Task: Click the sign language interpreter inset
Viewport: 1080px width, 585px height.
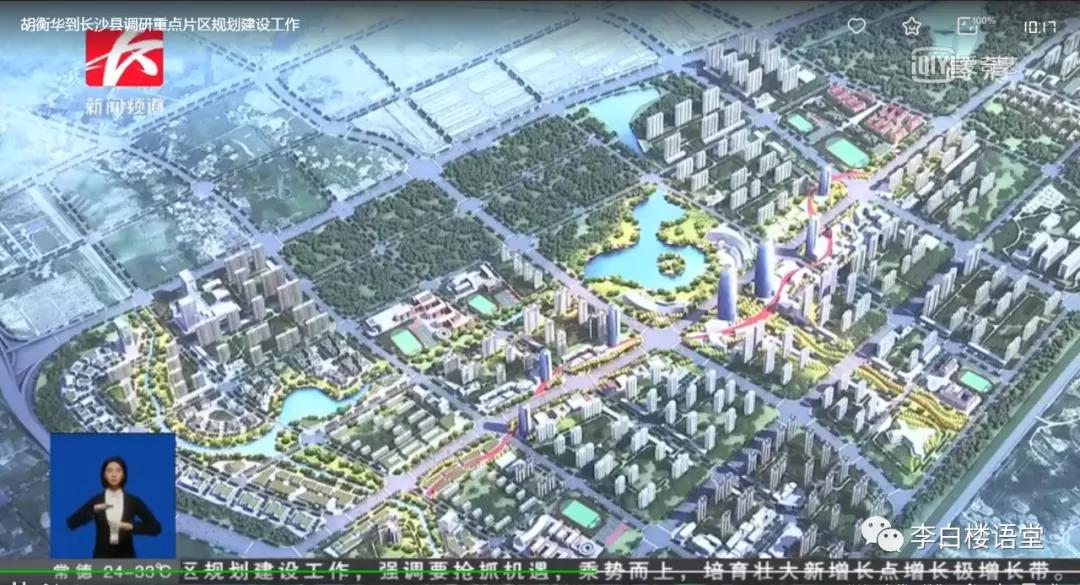Action: click(113, 495)
